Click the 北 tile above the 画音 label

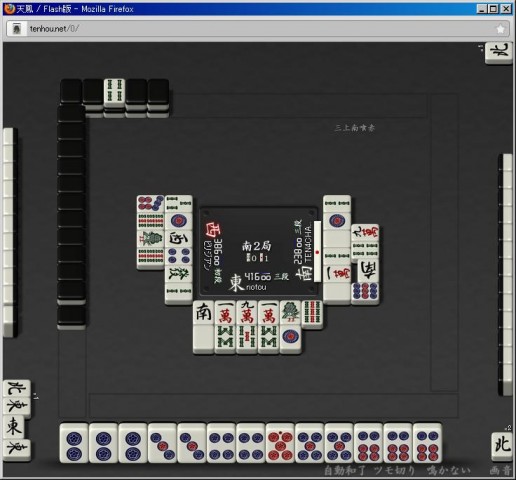(502, 446)
